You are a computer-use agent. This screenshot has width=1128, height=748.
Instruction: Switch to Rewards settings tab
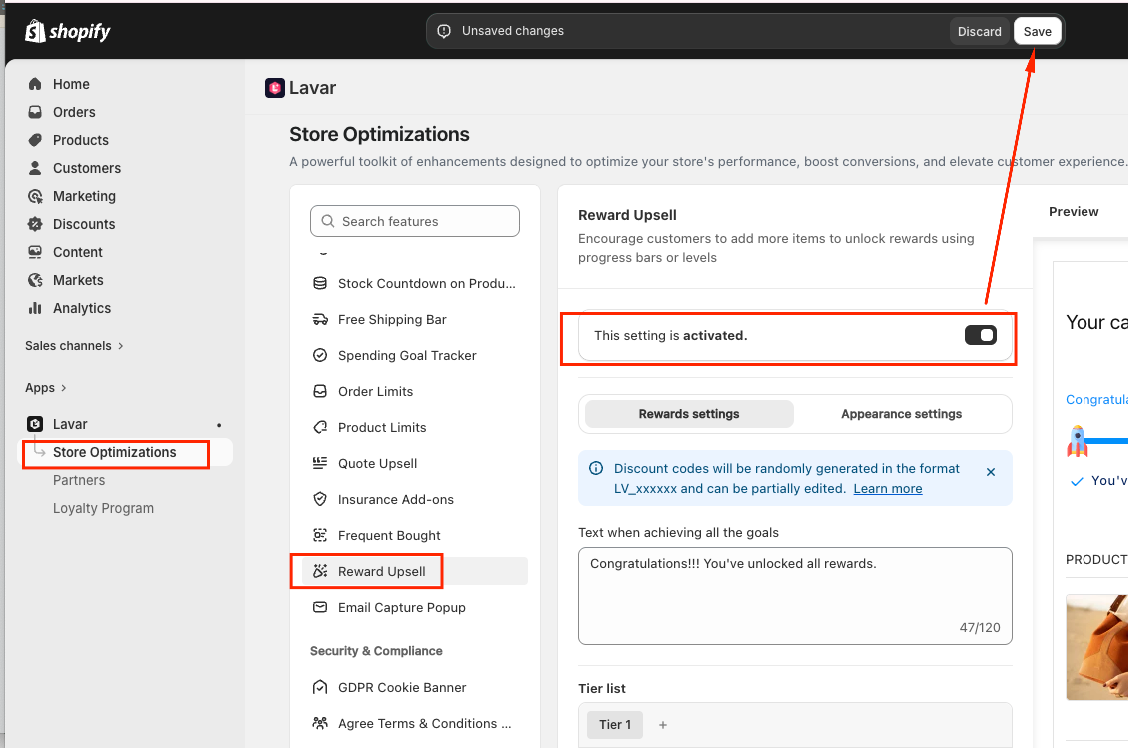(689, 414)
